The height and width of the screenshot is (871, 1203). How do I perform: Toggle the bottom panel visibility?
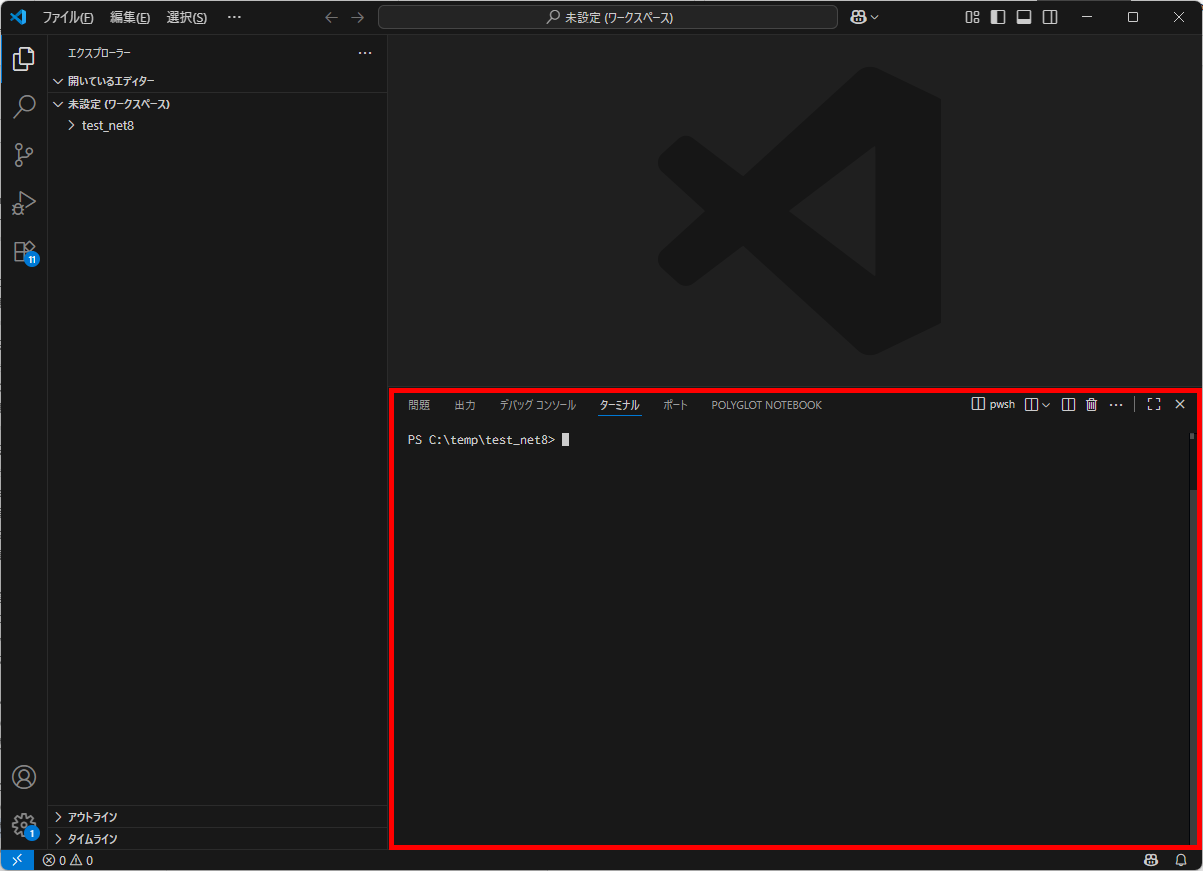point(1024,17)
